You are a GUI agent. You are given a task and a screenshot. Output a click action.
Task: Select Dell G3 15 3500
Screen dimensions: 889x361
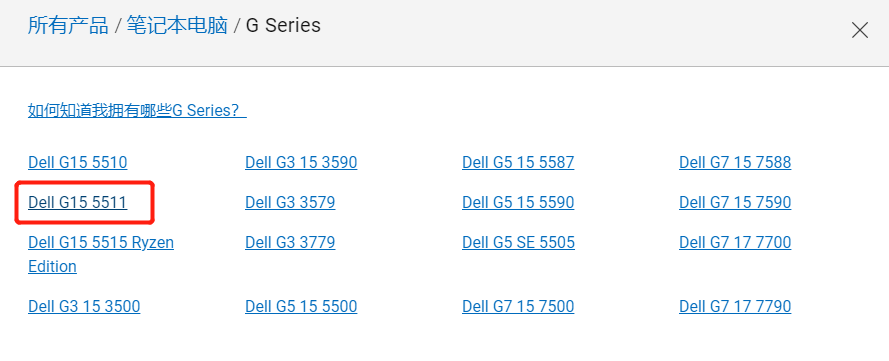click(84, 307)
